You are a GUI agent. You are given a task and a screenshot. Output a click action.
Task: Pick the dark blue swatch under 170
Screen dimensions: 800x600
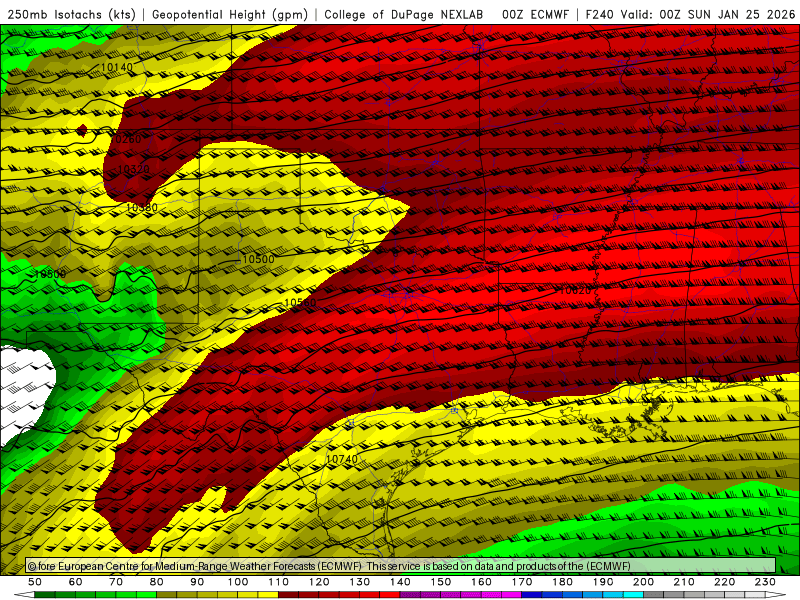532,595
